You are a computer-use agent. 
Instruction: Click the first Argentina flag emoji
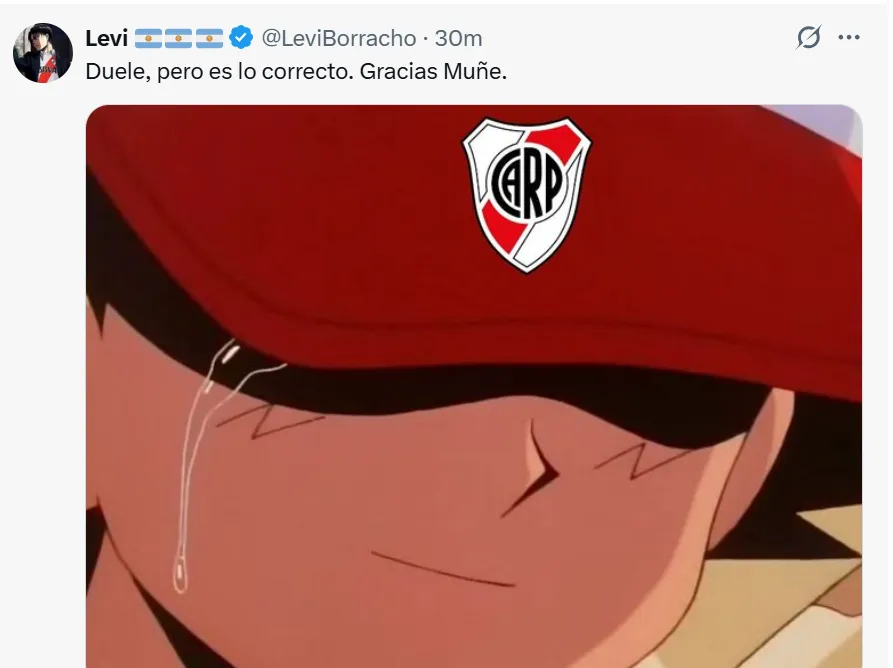(x=148, y=39)
